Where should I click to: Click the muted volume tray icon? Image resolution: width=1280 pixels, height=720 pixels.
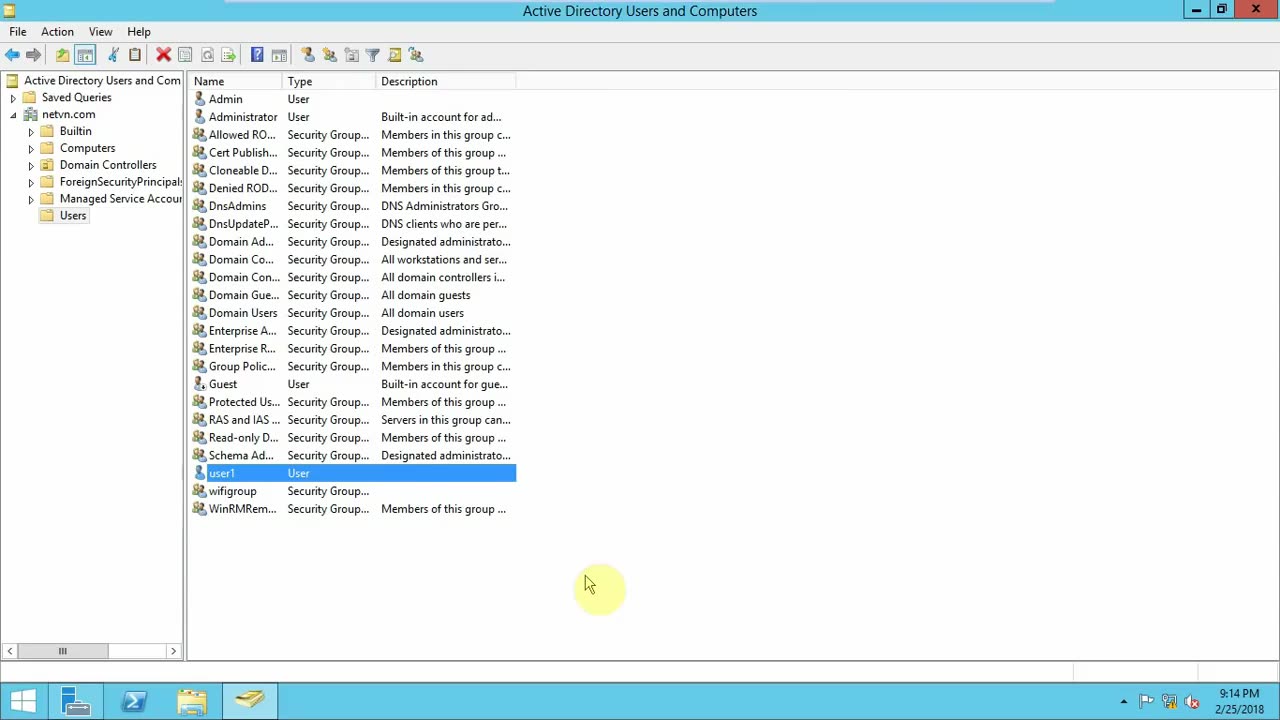1191,702
